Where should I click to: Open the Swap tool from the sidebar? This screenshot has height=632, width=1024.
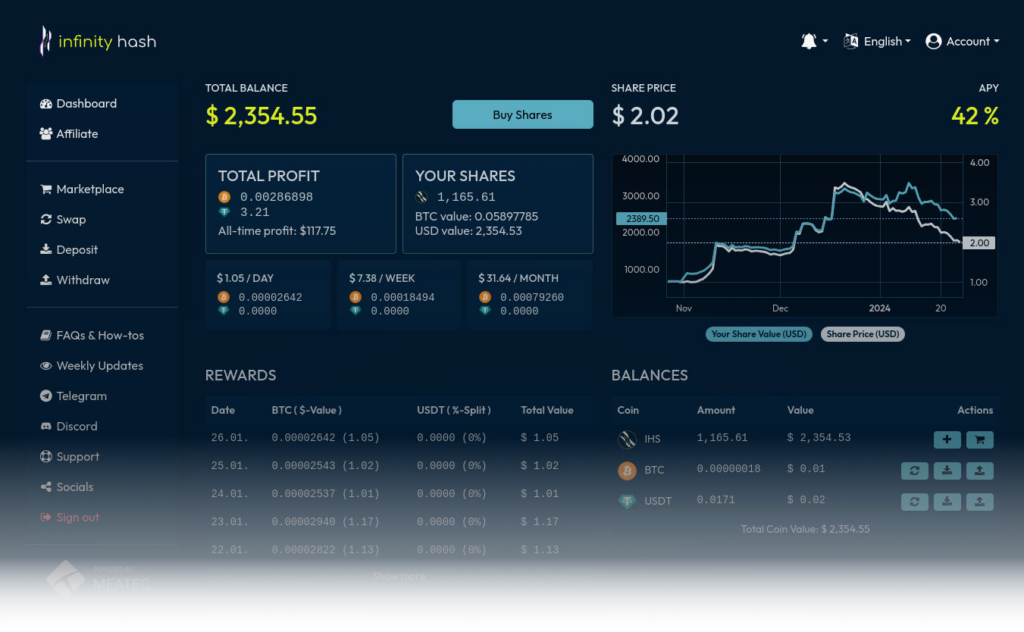point(48,219)
